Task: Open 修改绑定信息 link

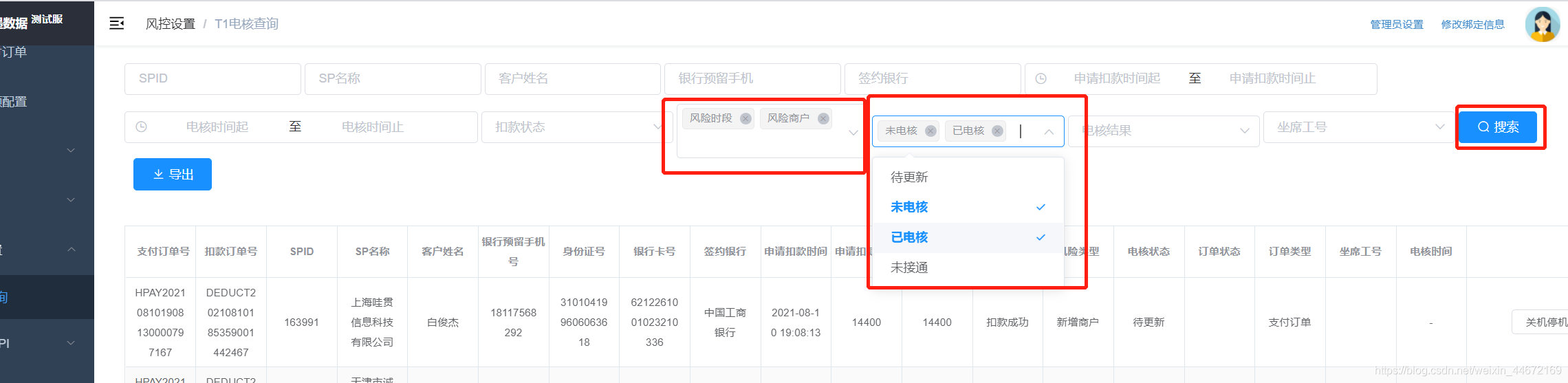Action: pyautogui.click(x=1472, y=25)
